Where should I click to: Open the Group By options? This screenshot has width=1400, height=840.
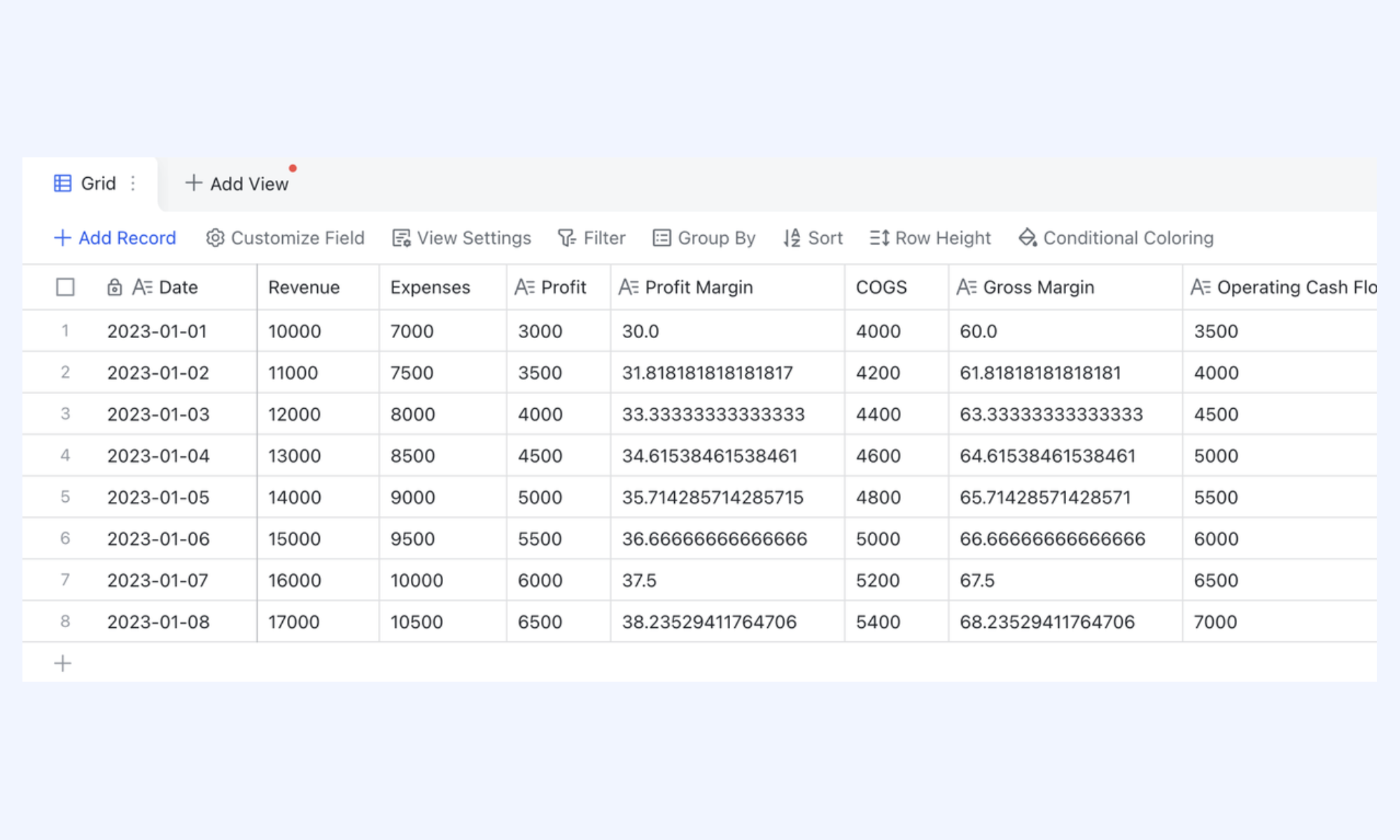[703, 238]
